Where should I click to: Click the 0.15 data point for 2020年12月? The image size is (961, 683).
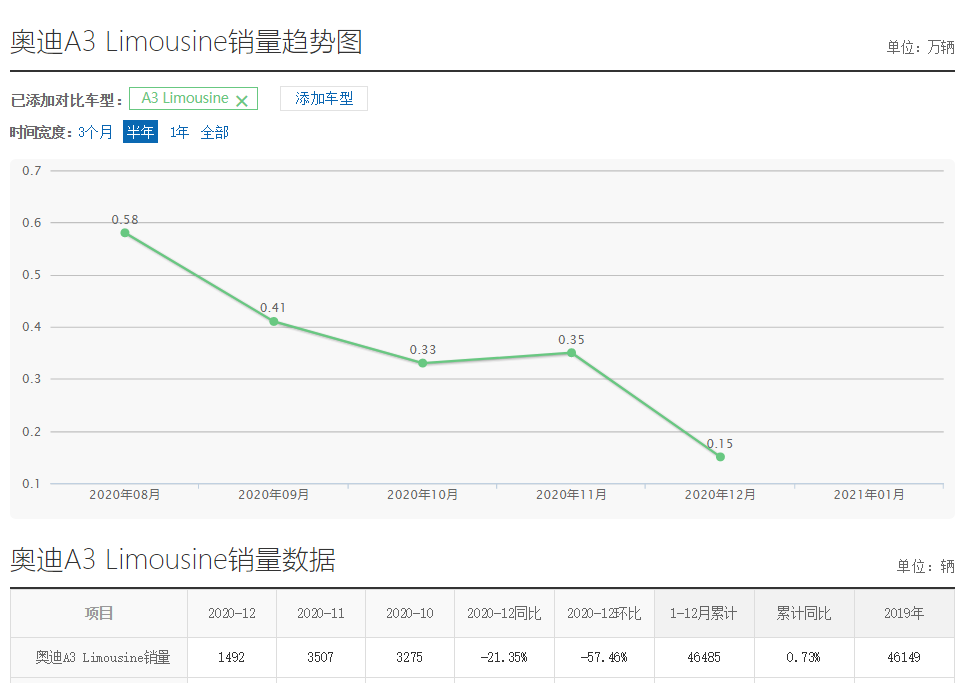720,457
